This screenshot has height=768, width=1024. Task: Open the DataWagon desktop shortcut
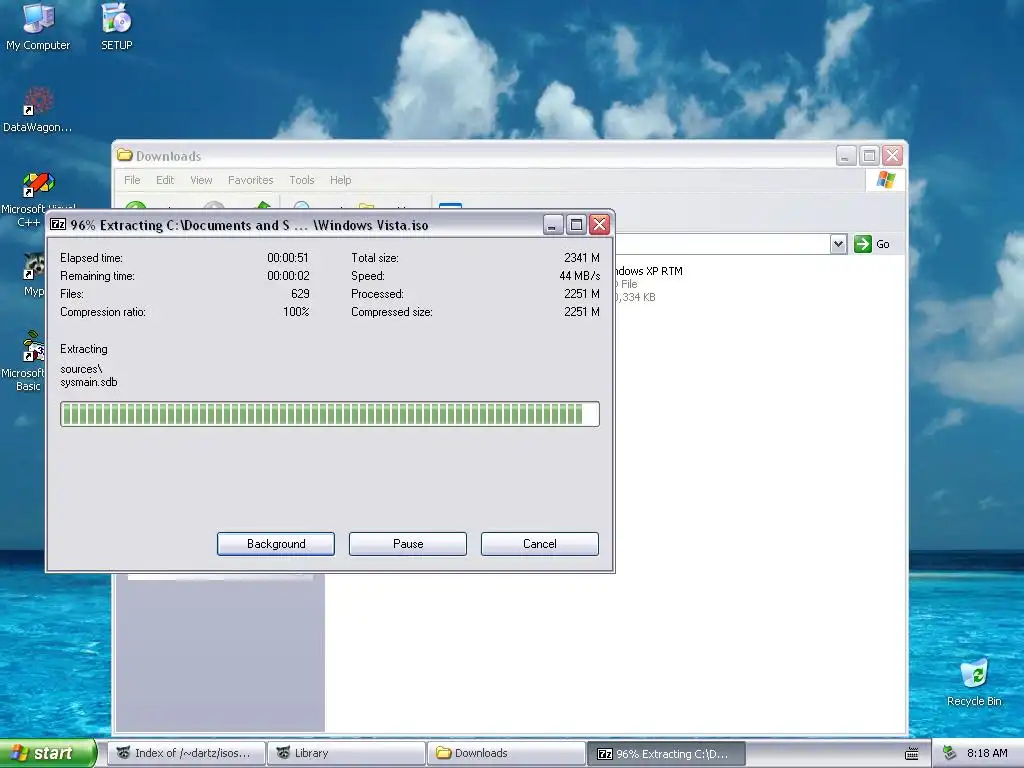(x=37, y=110)
